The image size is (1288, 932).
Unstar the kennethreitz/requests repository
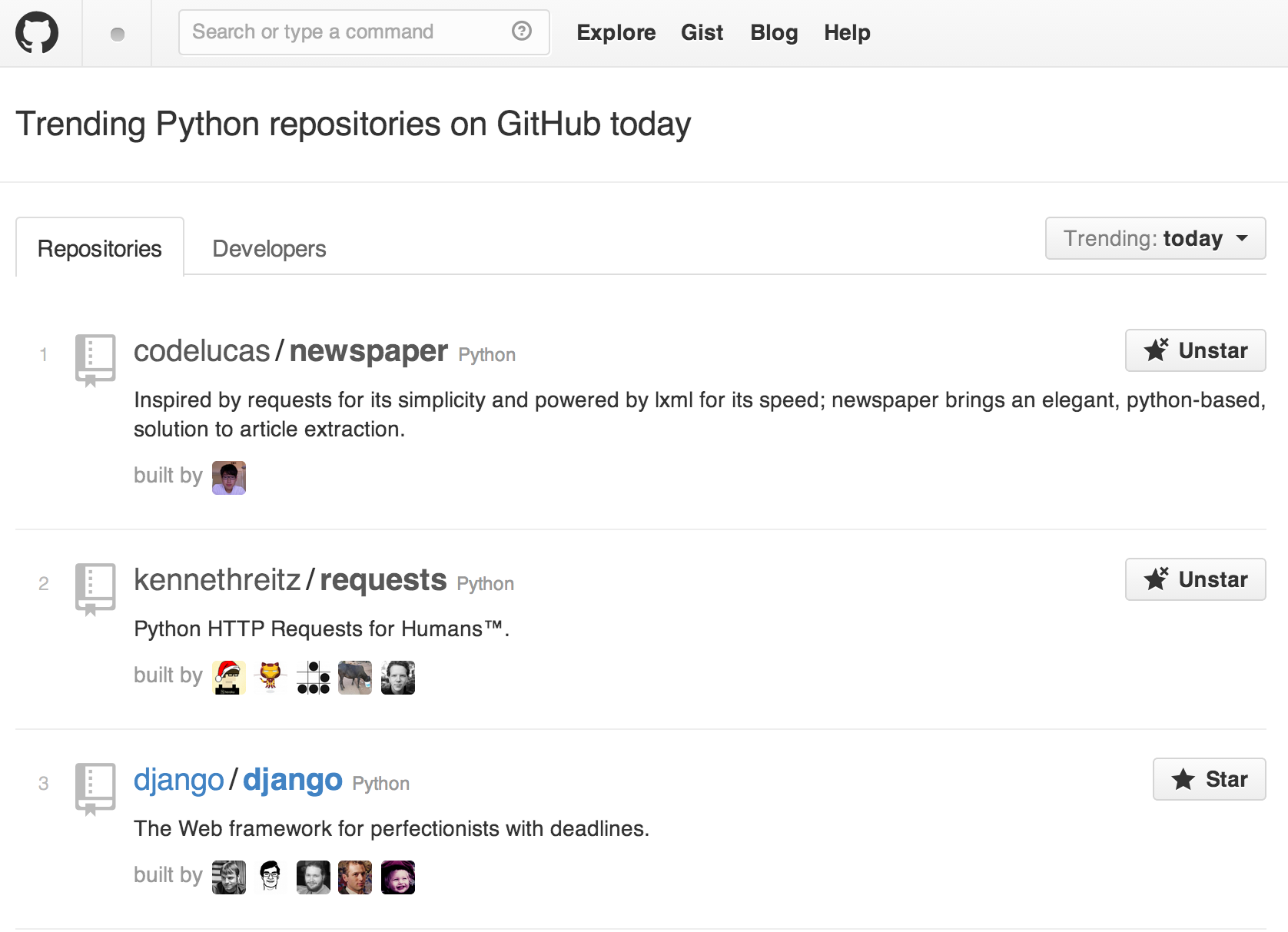[x=1195, y=579]
